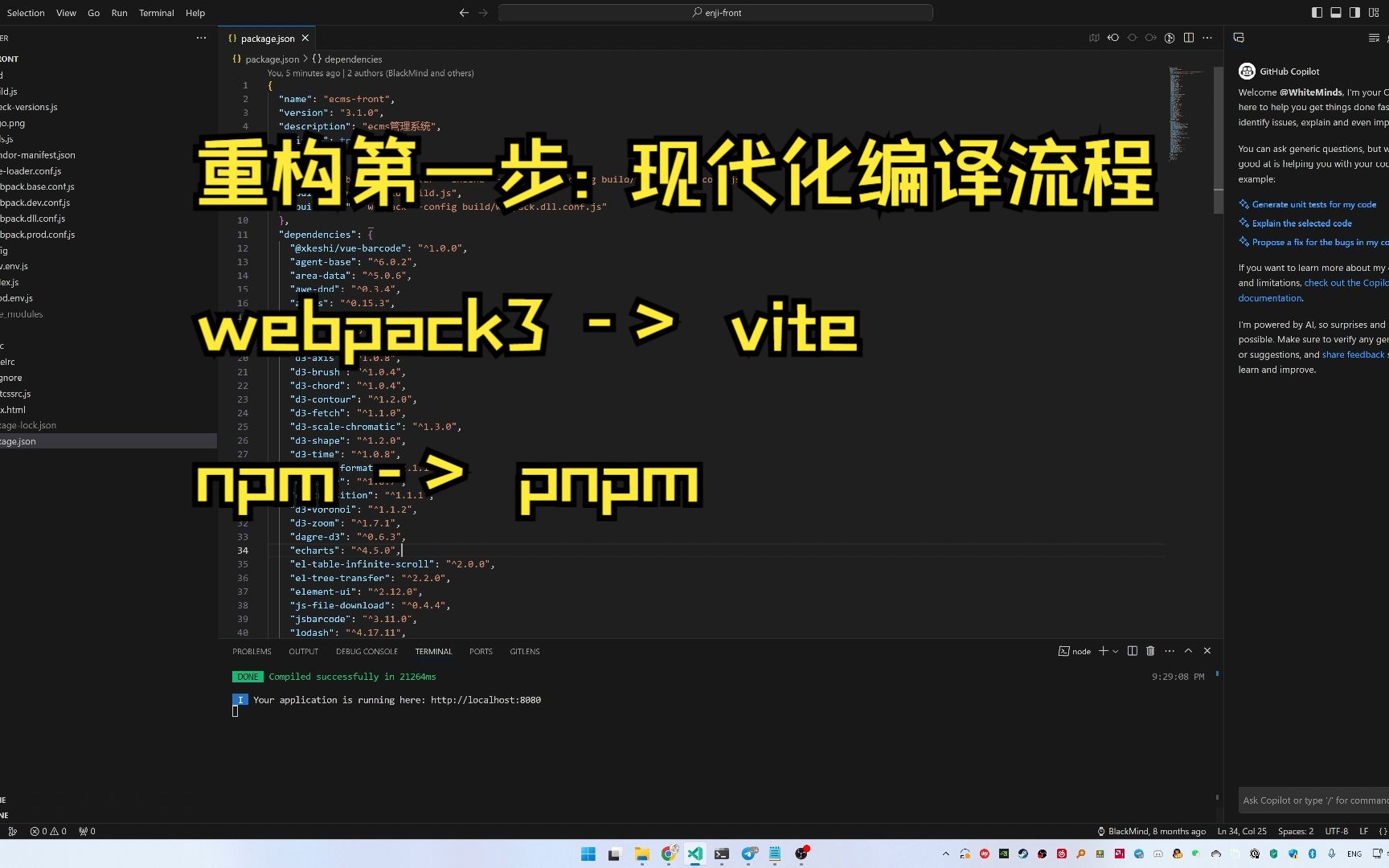Open the Run menu
Screen dimensions: 1389x868
click(119, 13)
